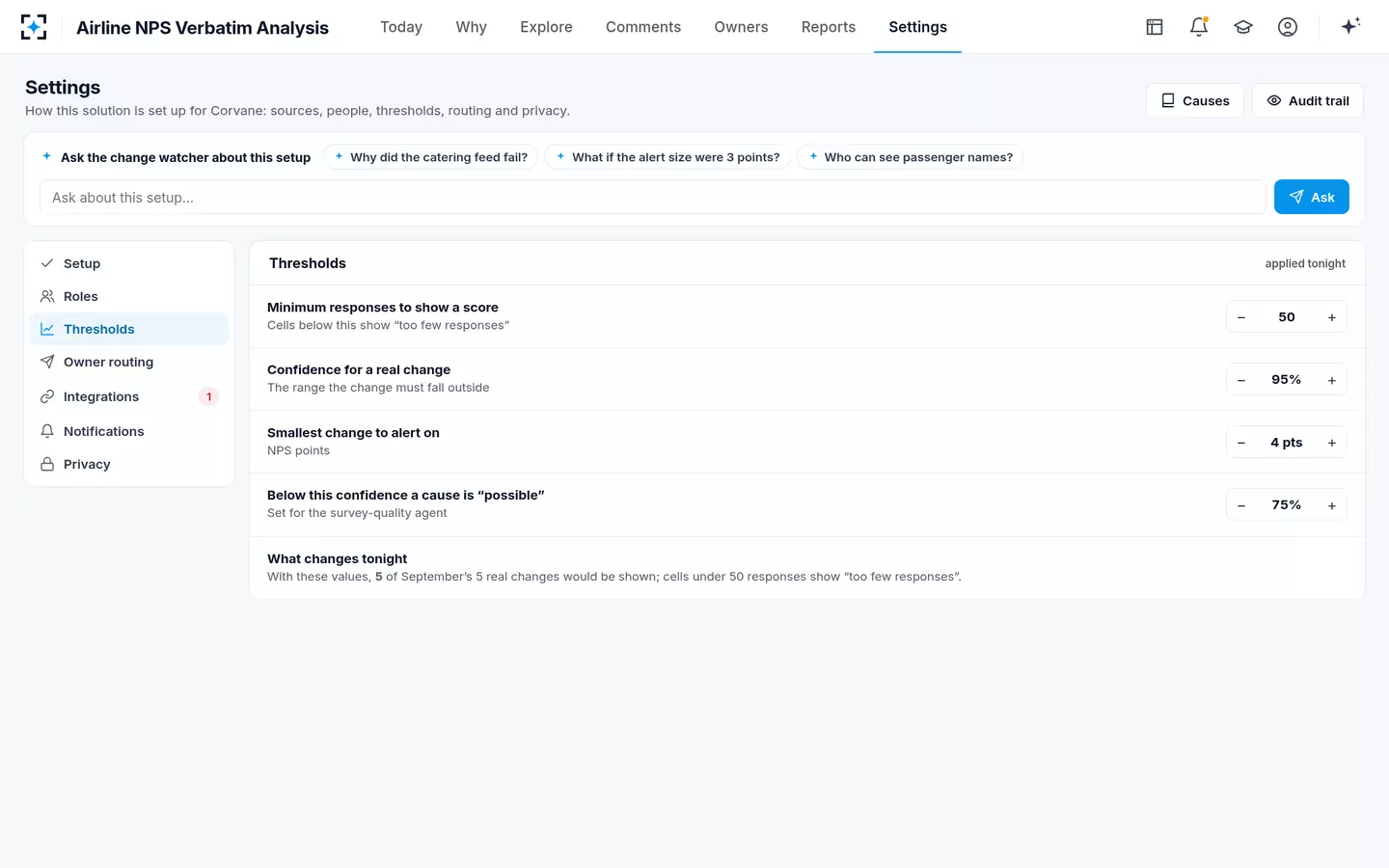Open the graduation cap learning icon
1389x868 pixels.
coord(1243,27)
